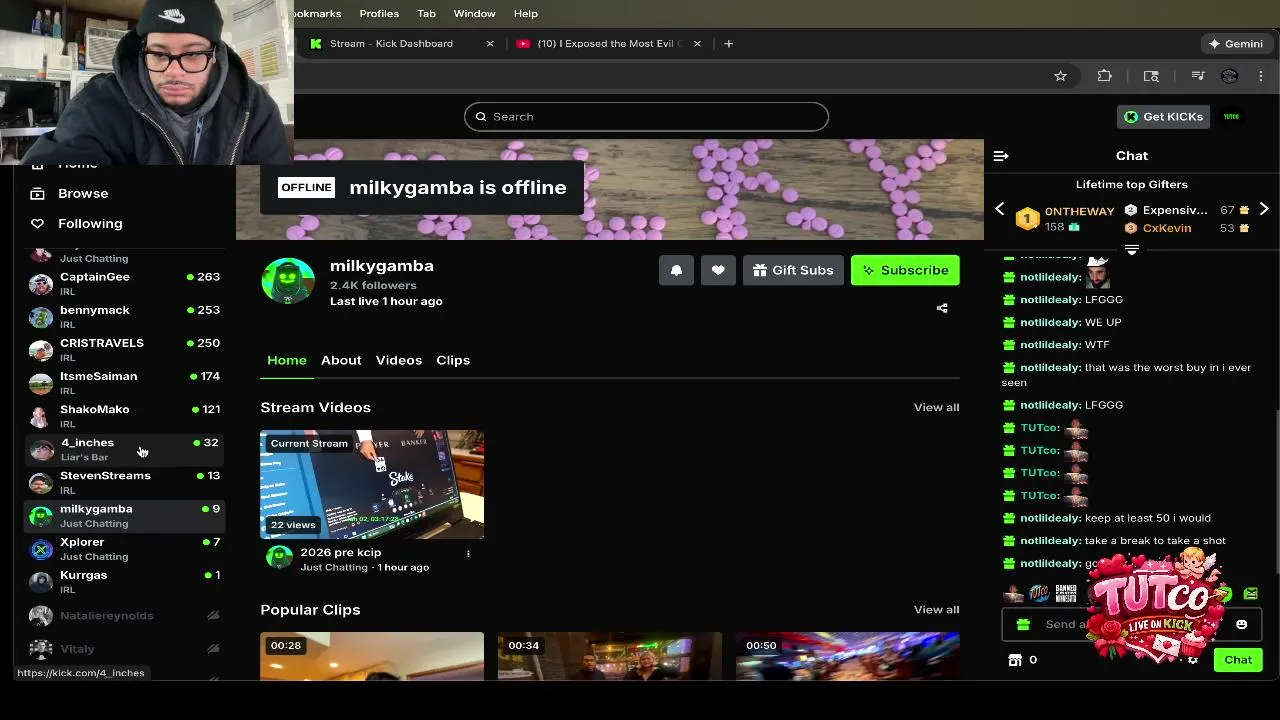Open 4_inches channel in sidebar
1280x720 pixels.
coord(124,449)
